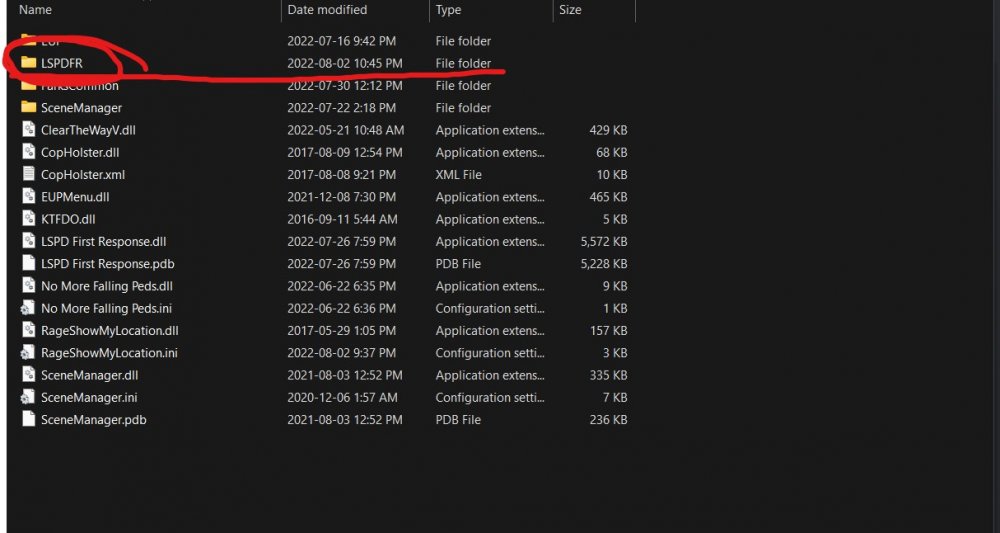Click the CopHolster.xml file icon

[x=29, y=174]
